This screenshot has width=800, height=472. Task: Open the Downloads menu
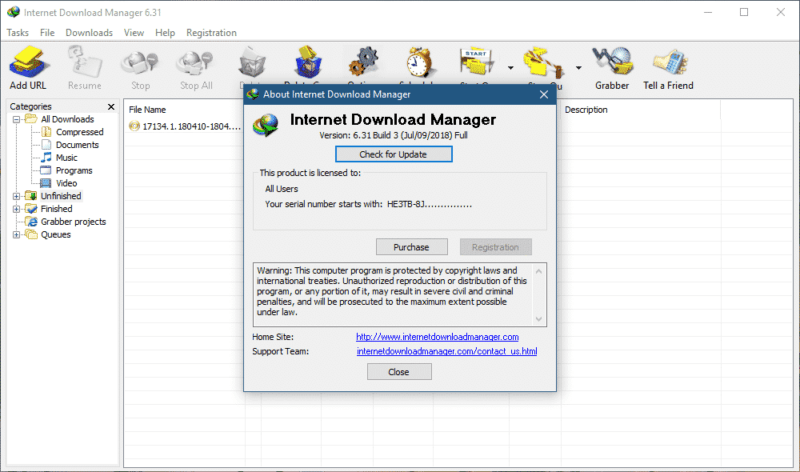[x=89, y=33]
